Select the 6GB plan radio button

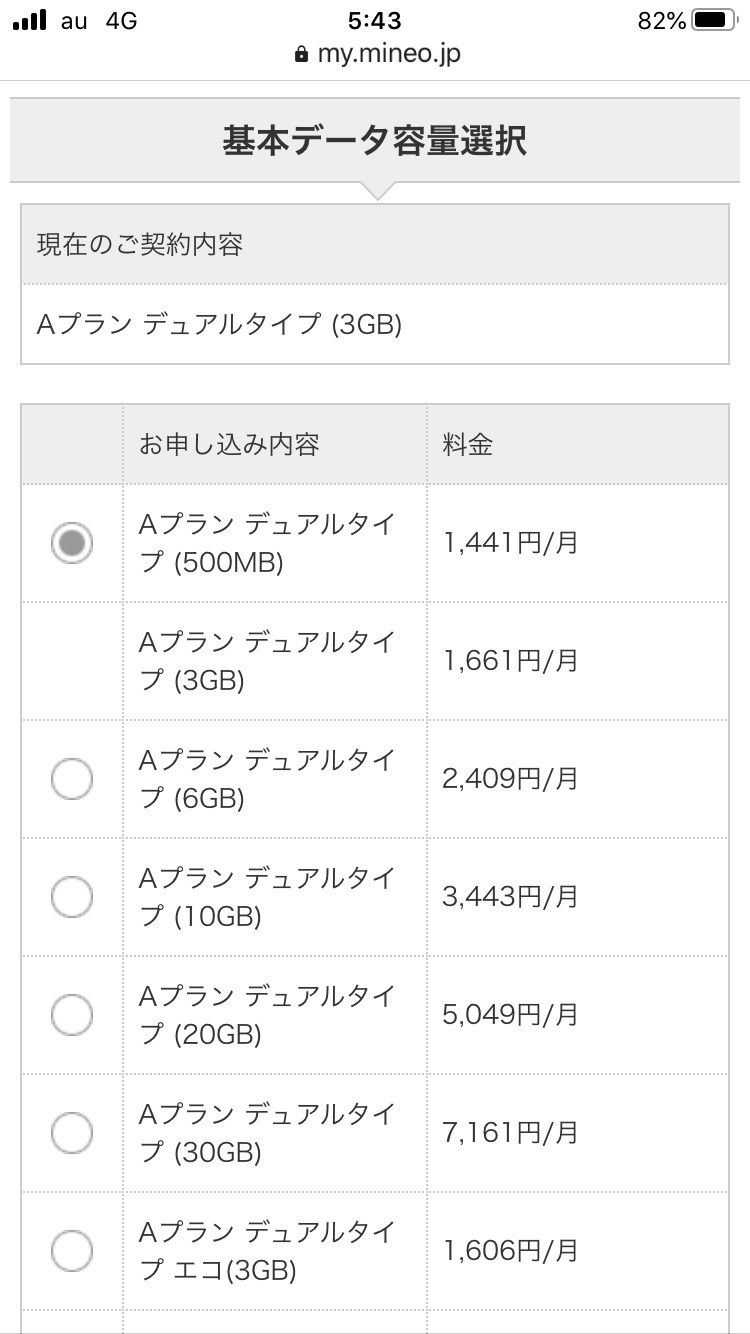(72, 779)
